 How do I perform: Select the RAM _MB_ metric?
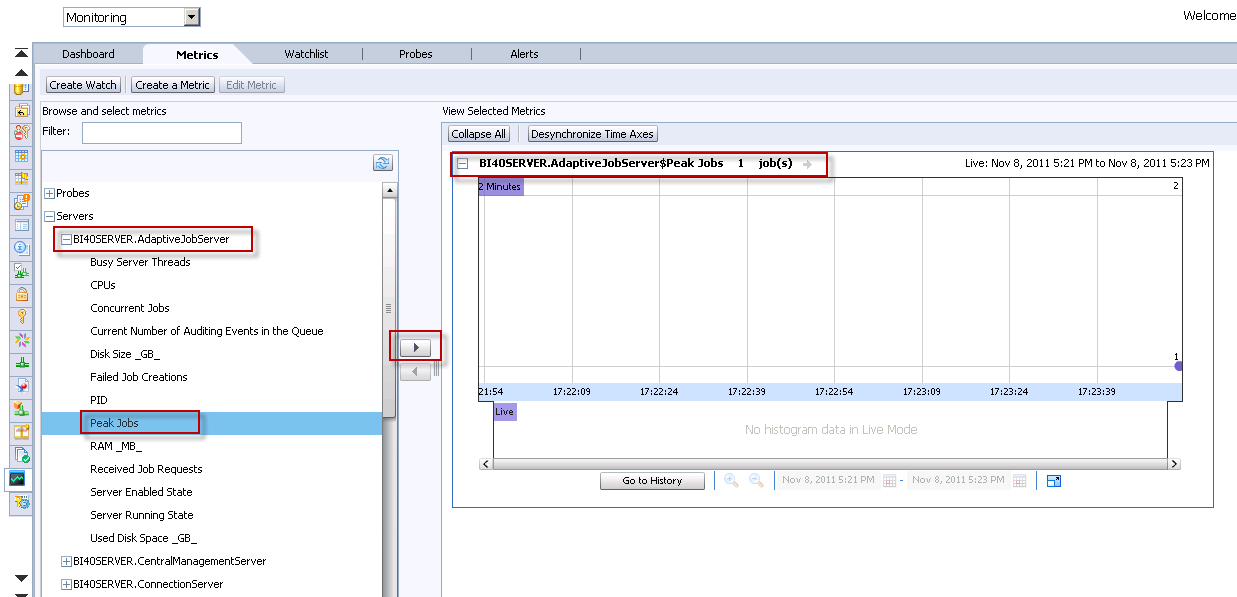tap(116, 446)
